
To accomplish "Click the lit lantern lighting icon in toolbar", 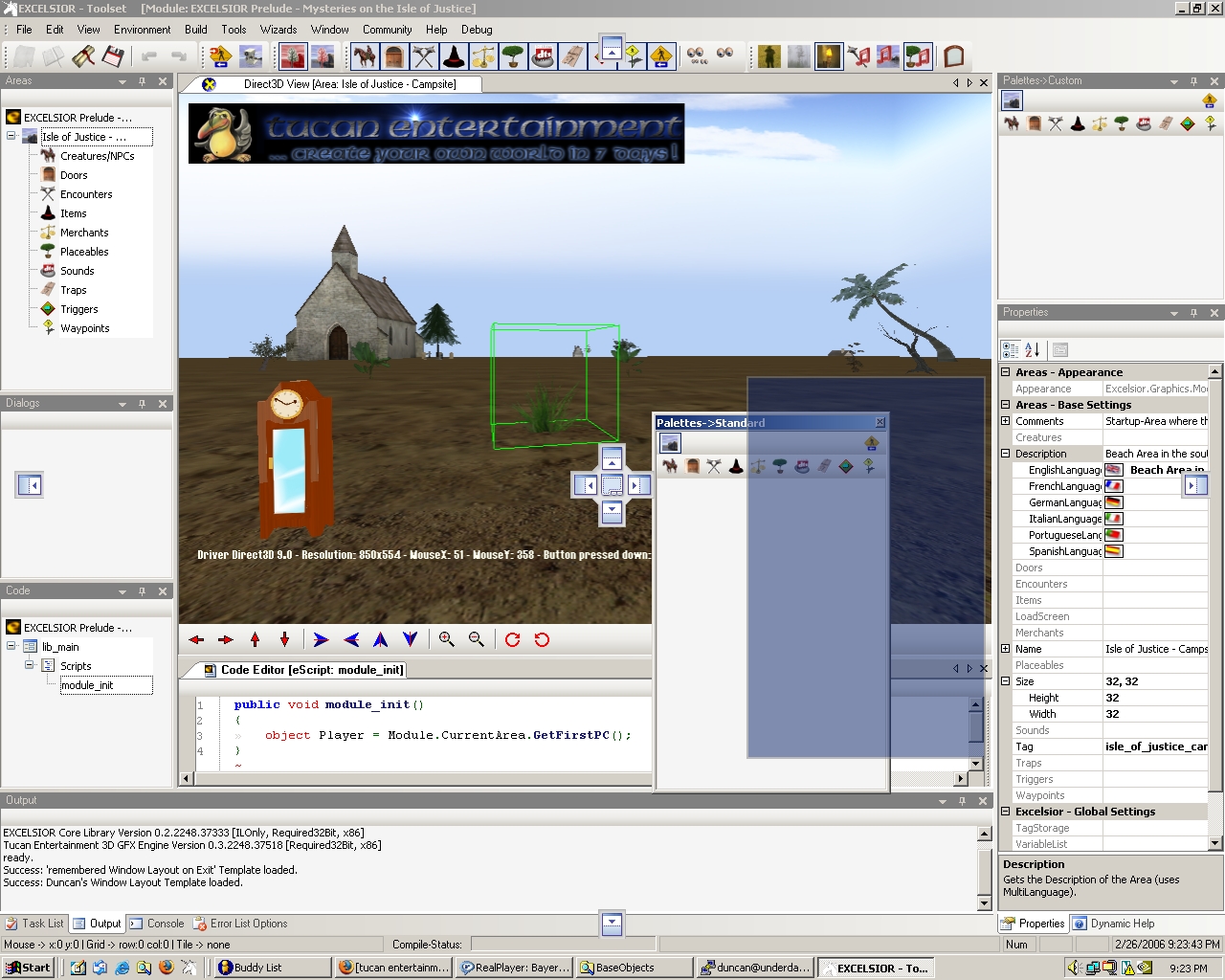I will pos(829,56).
